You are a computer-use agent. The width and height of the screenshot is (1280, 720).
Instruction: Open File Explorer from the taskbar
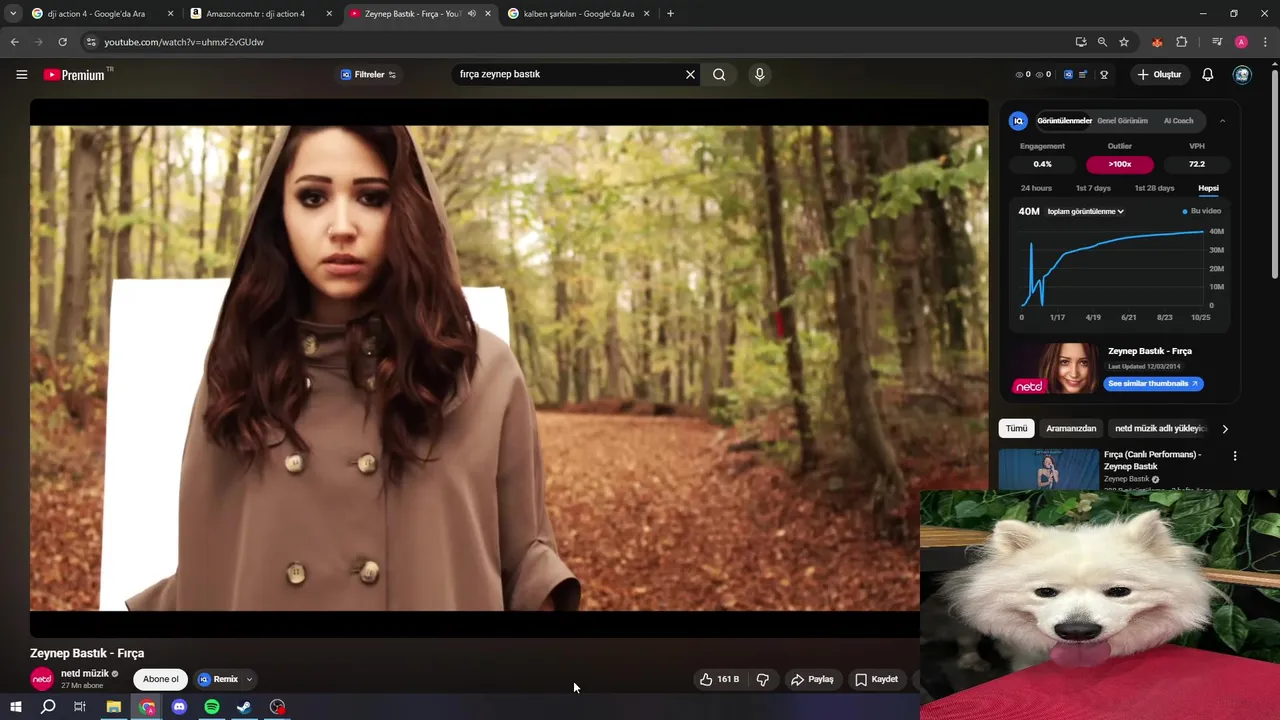(114, 707)
